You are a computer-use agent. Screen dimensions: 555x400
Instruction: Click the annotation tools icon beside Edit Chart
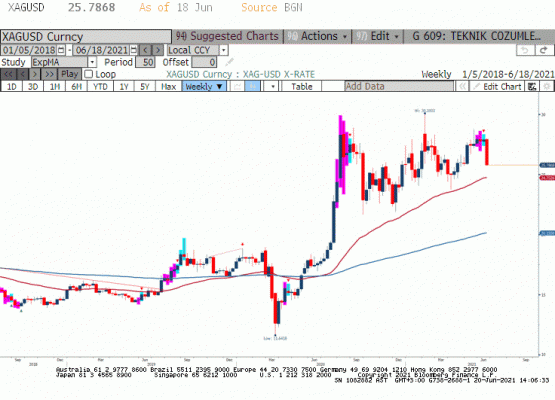(x=532, y=86)
